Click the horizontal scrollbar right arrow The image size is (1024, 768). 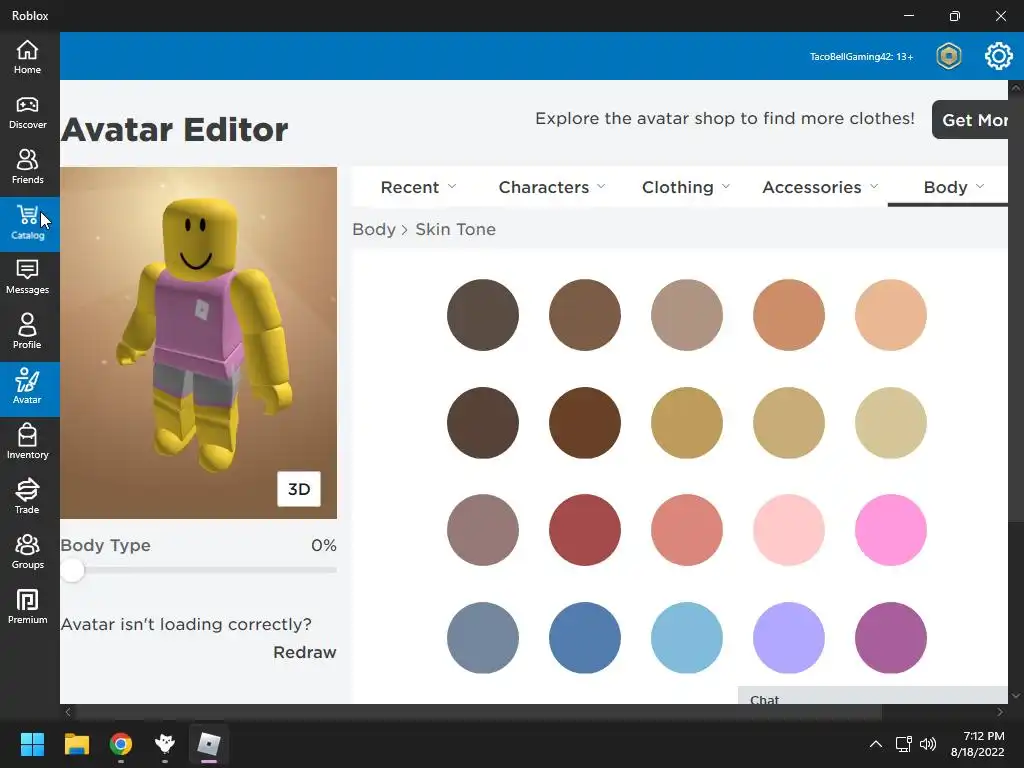click(x=1000, y=712)
